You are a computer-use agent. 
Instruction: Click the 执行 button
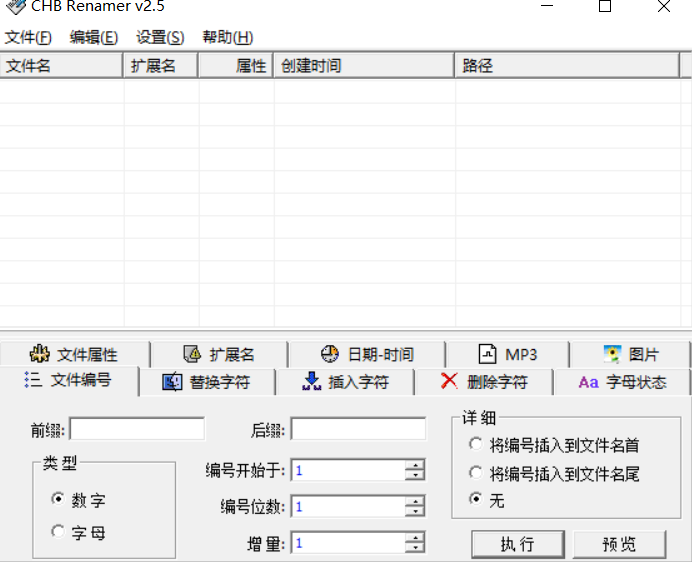(518, 544)
